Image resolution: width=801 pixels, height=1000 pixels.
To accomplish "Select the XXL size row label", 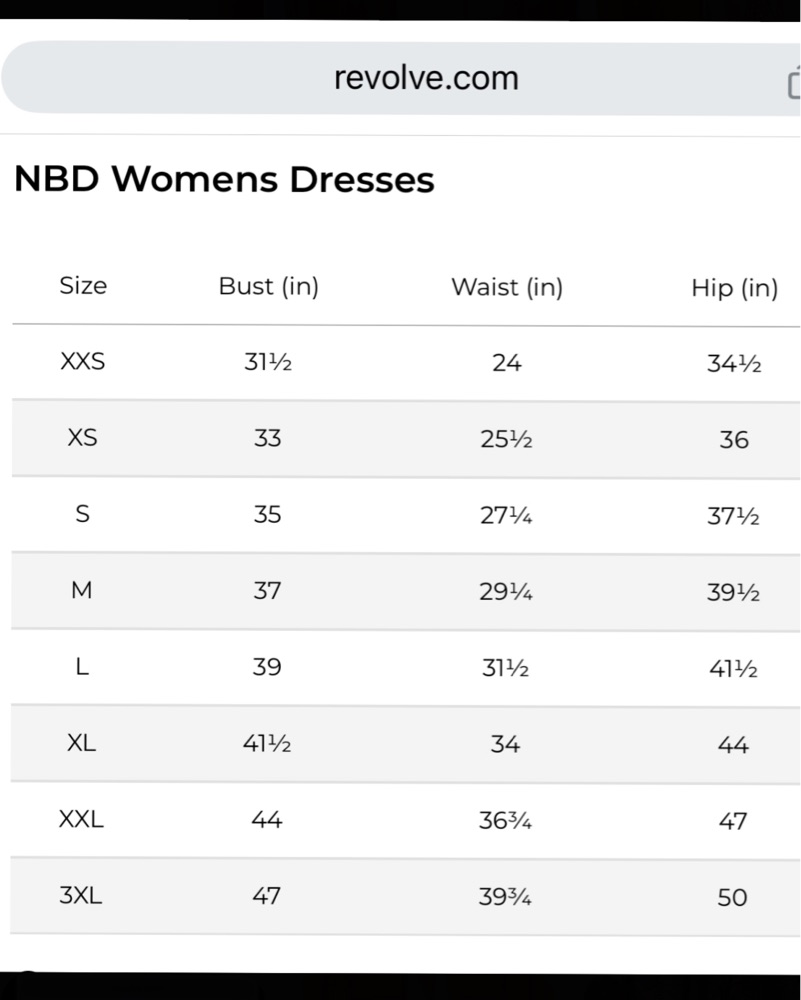I will click(81, 819).
